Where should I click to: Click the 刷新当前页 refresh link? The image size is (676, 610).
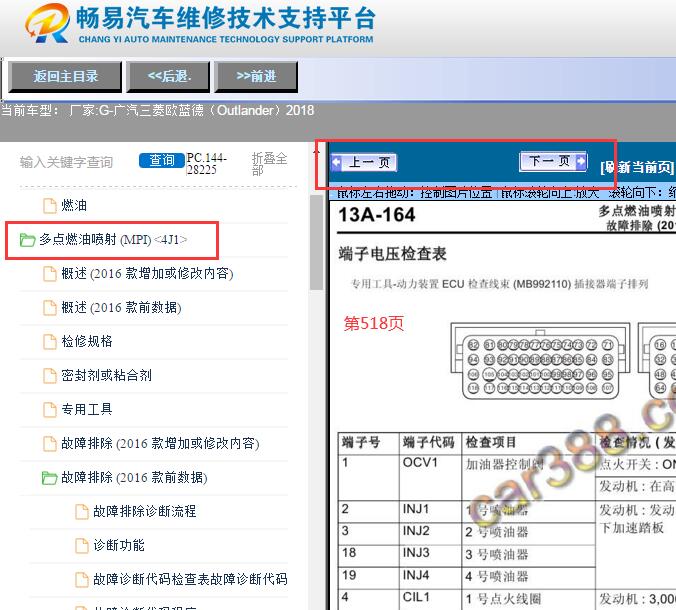click(637, 167)
